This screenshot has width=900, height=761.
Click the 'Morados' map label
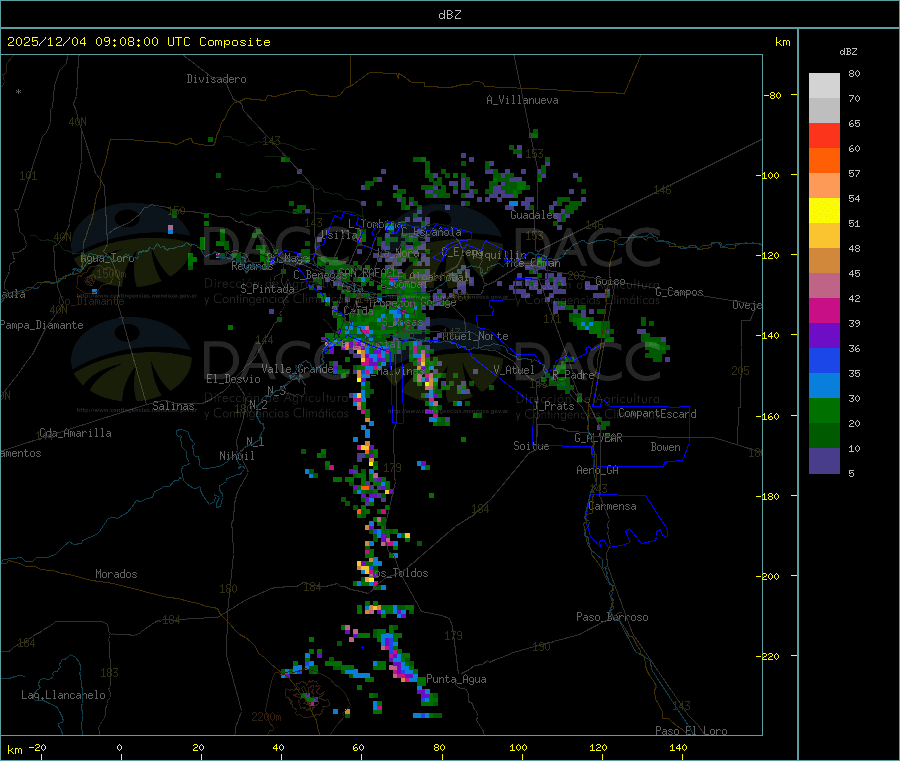(x=116, y=574)
